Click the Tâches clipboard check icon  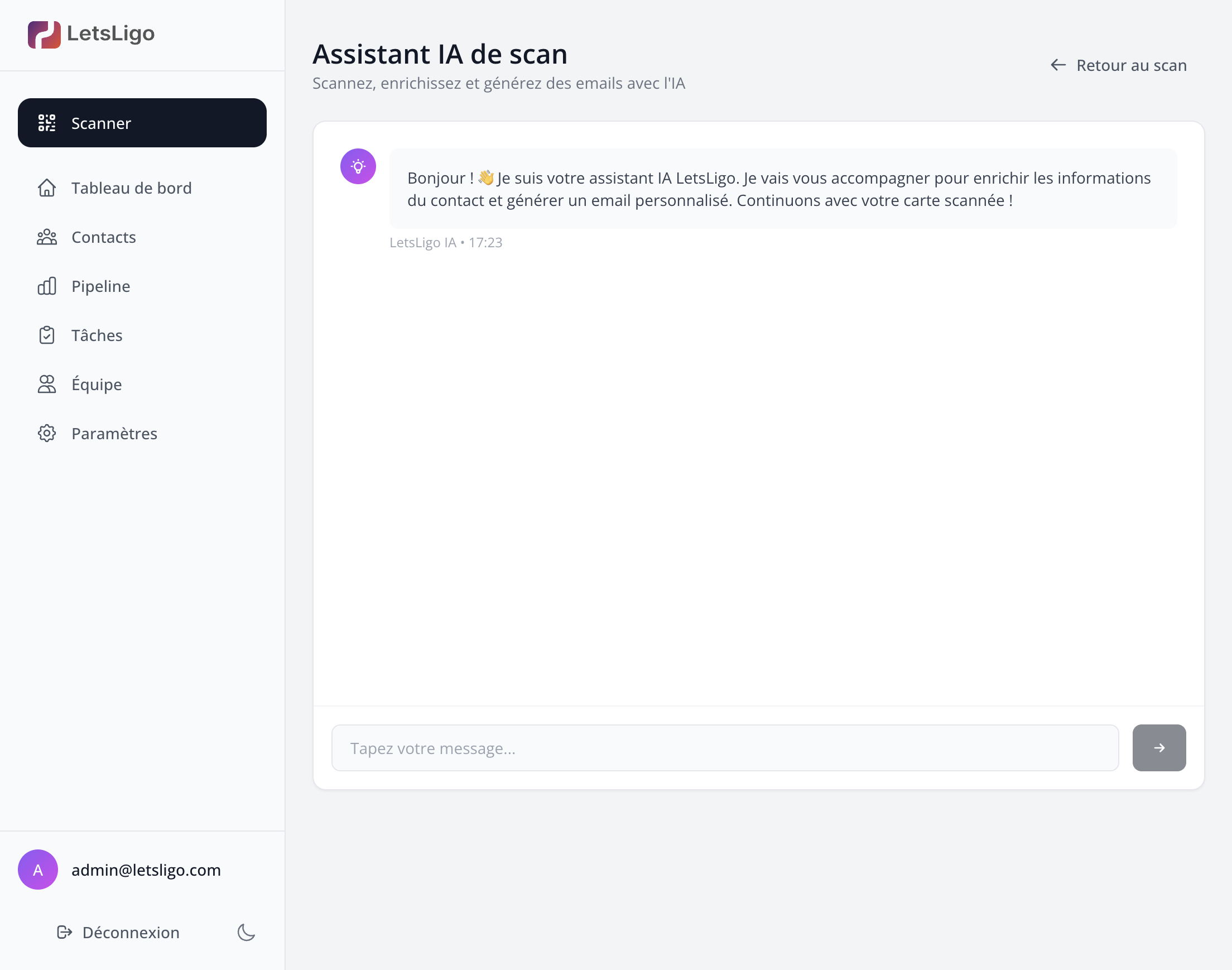(46, 335)
